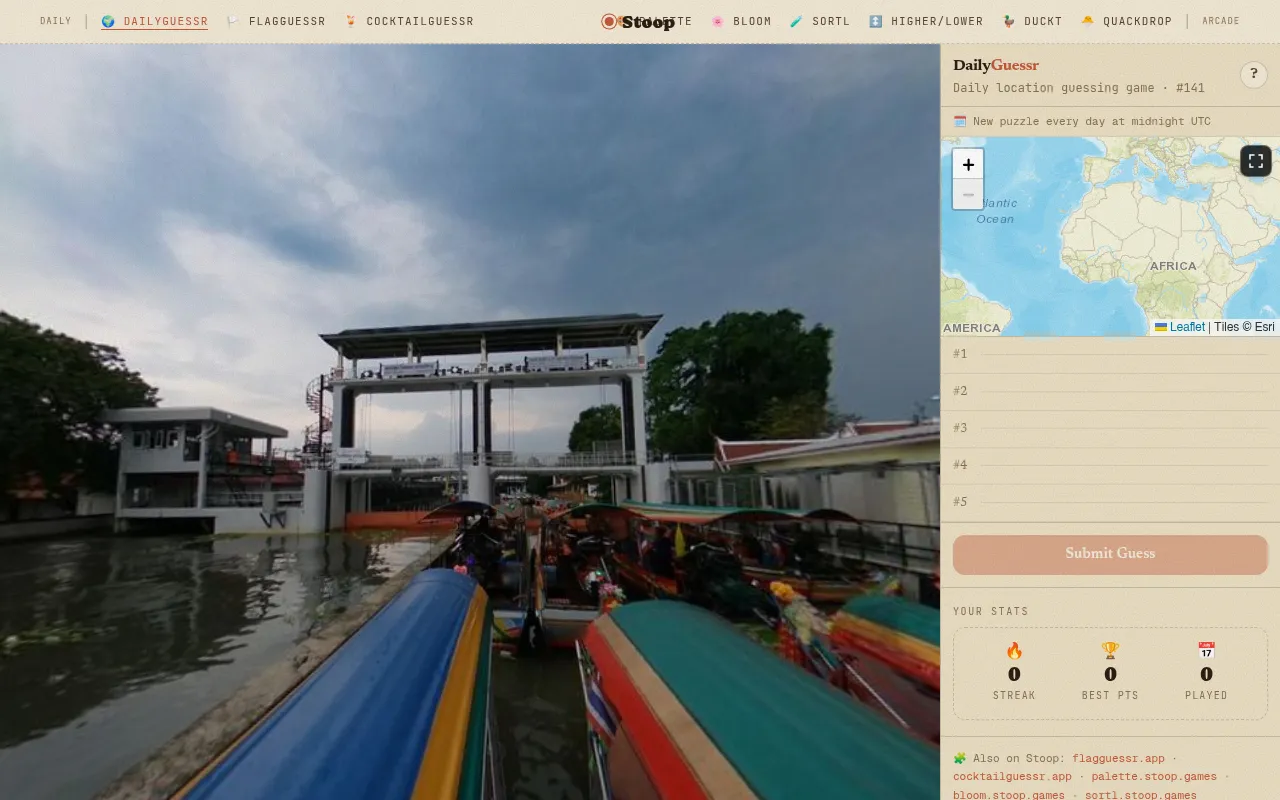This screenshot has height=800, width=1280.
Task: Click the fire streak icon
Action: click(1014, 651)
